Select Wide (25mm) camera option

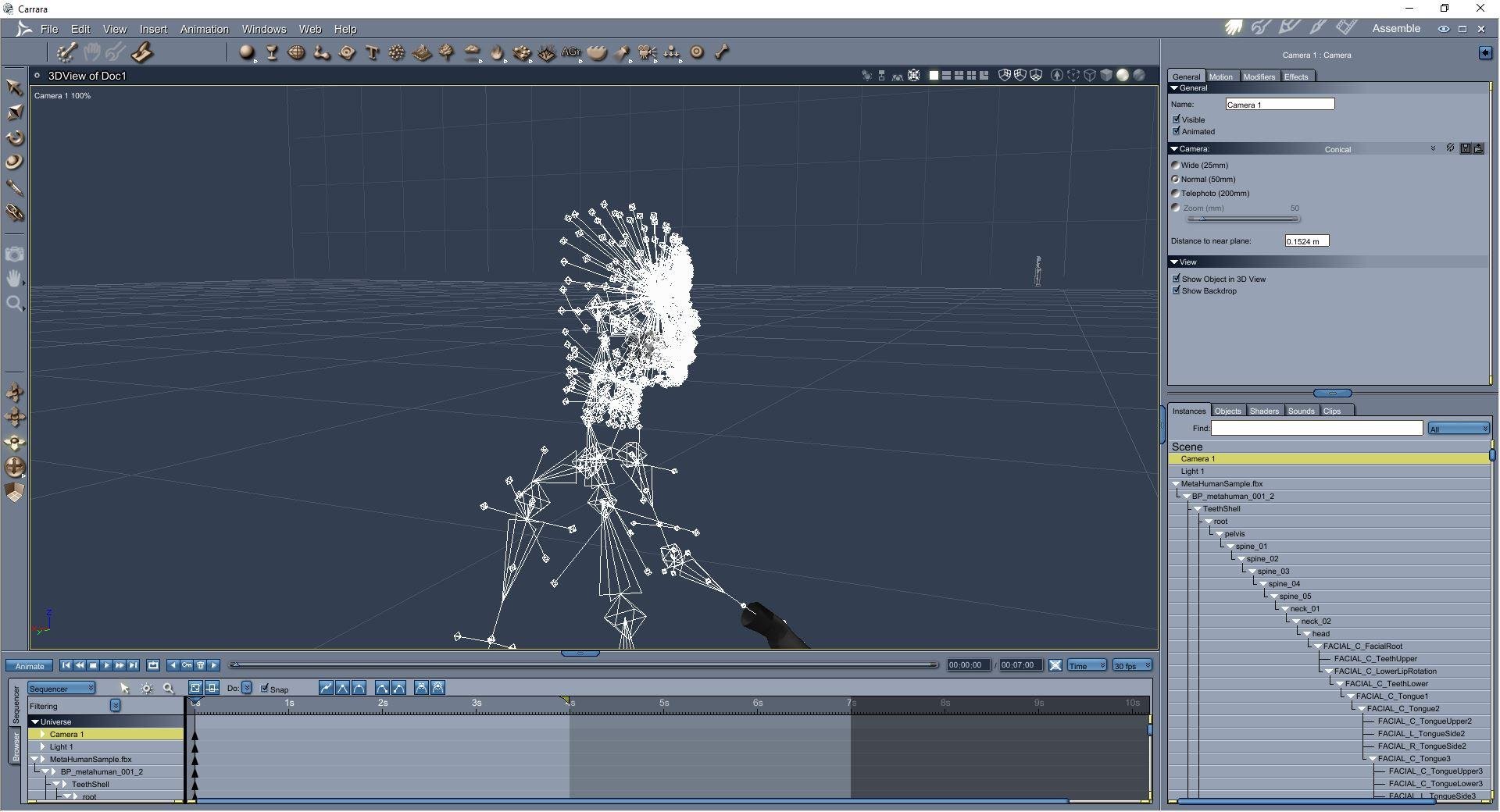click(x=1175, y=165)
